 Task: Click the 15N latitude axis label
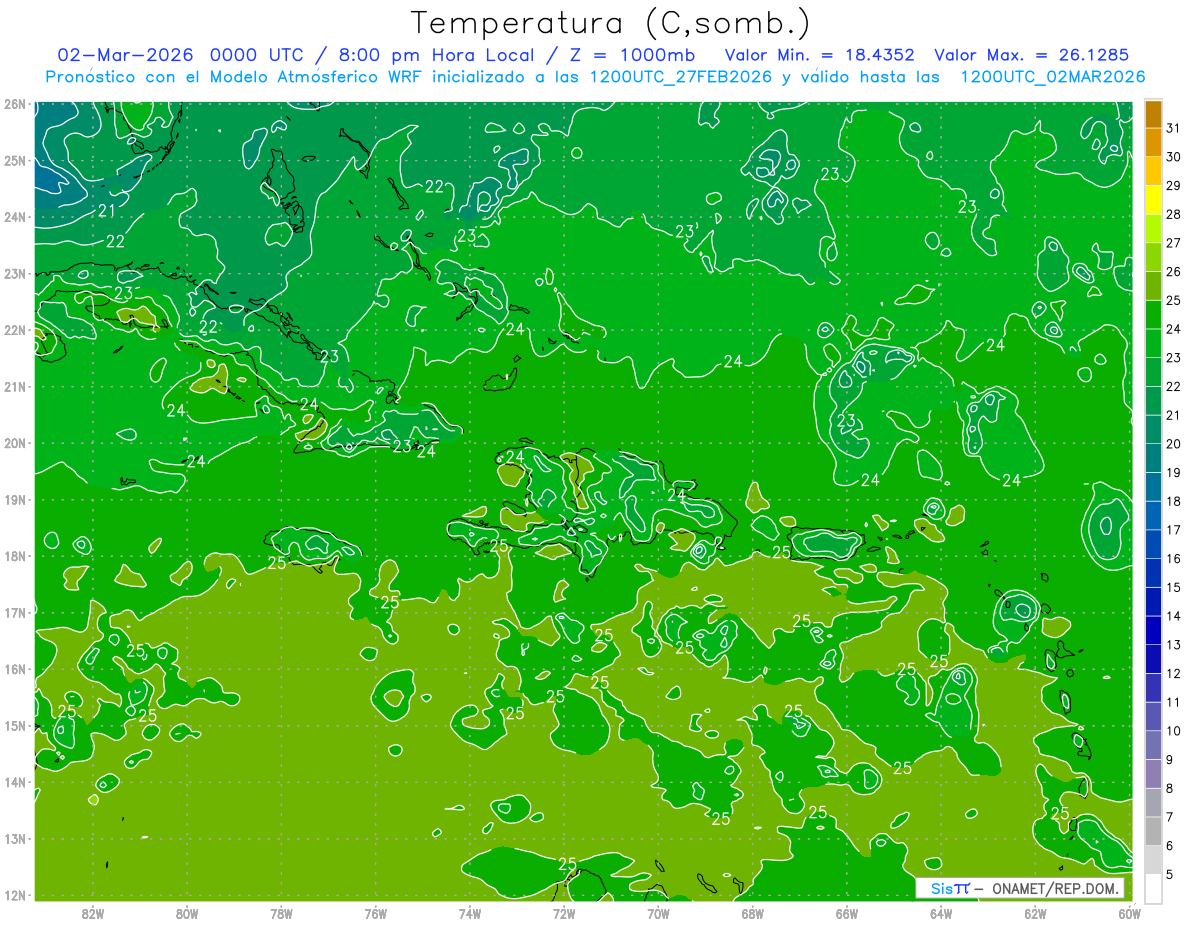click(14, 726)
